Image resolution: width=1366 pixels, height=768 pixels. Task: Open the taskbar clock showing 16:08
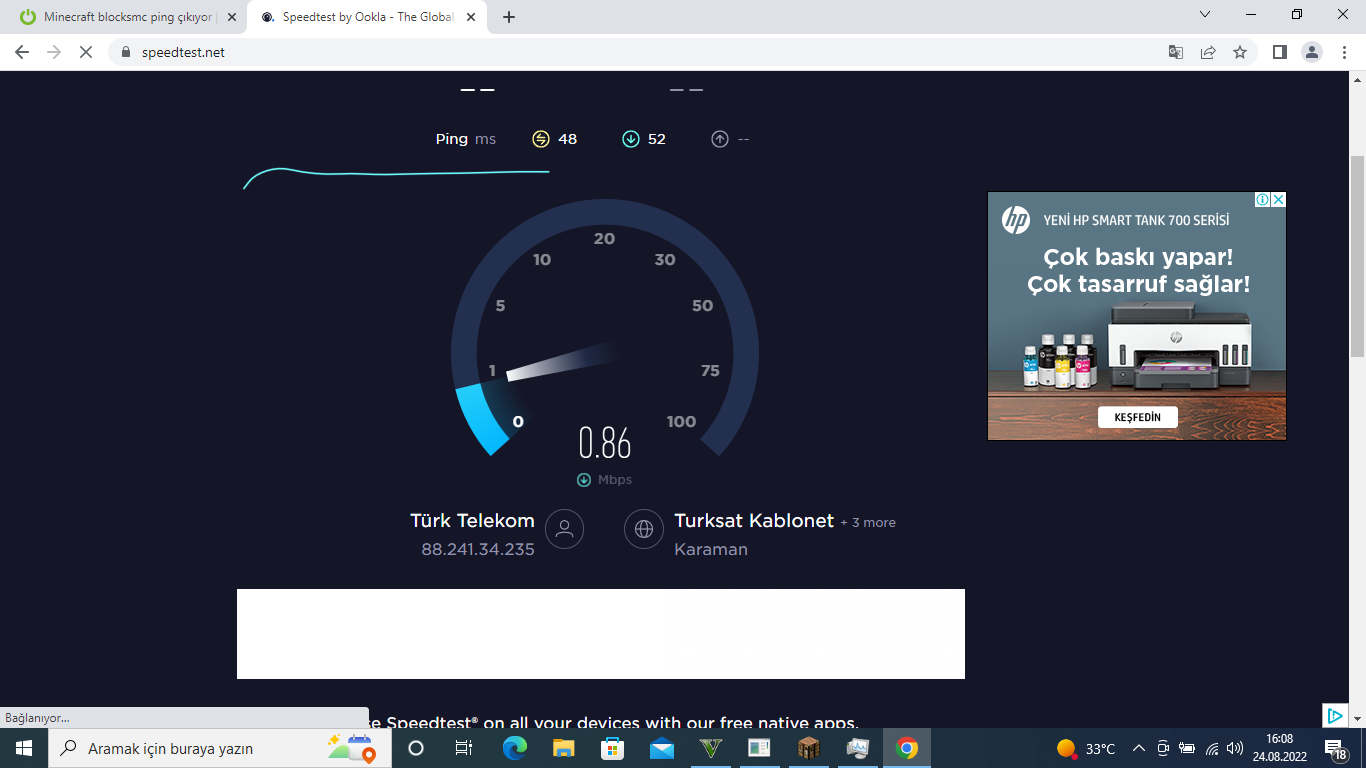click(x=1279, y=748)
